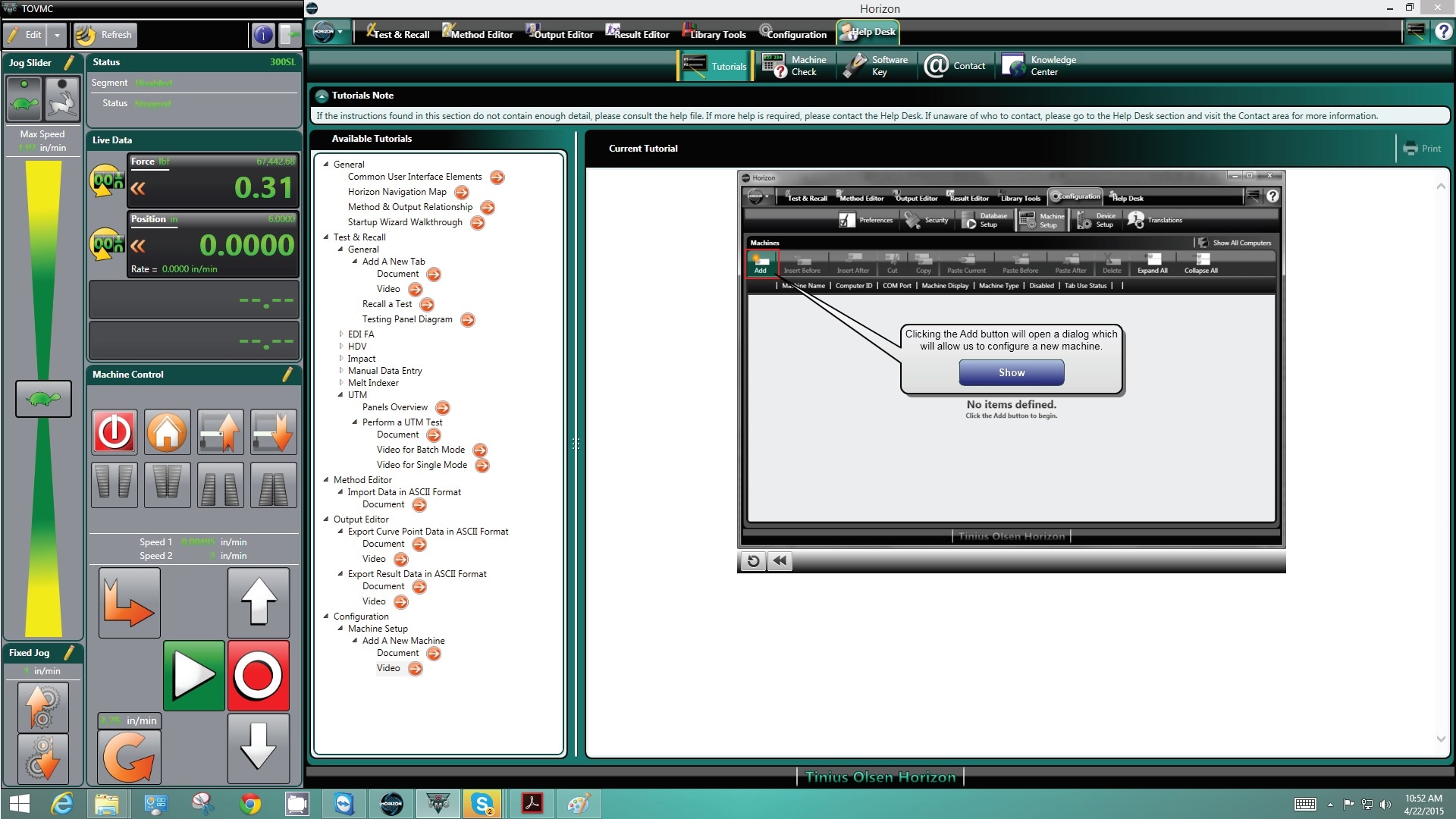Click the Force display chevron arrows
The height and width of the screenshot is (819, 1456).
click(x=138, y=188)
